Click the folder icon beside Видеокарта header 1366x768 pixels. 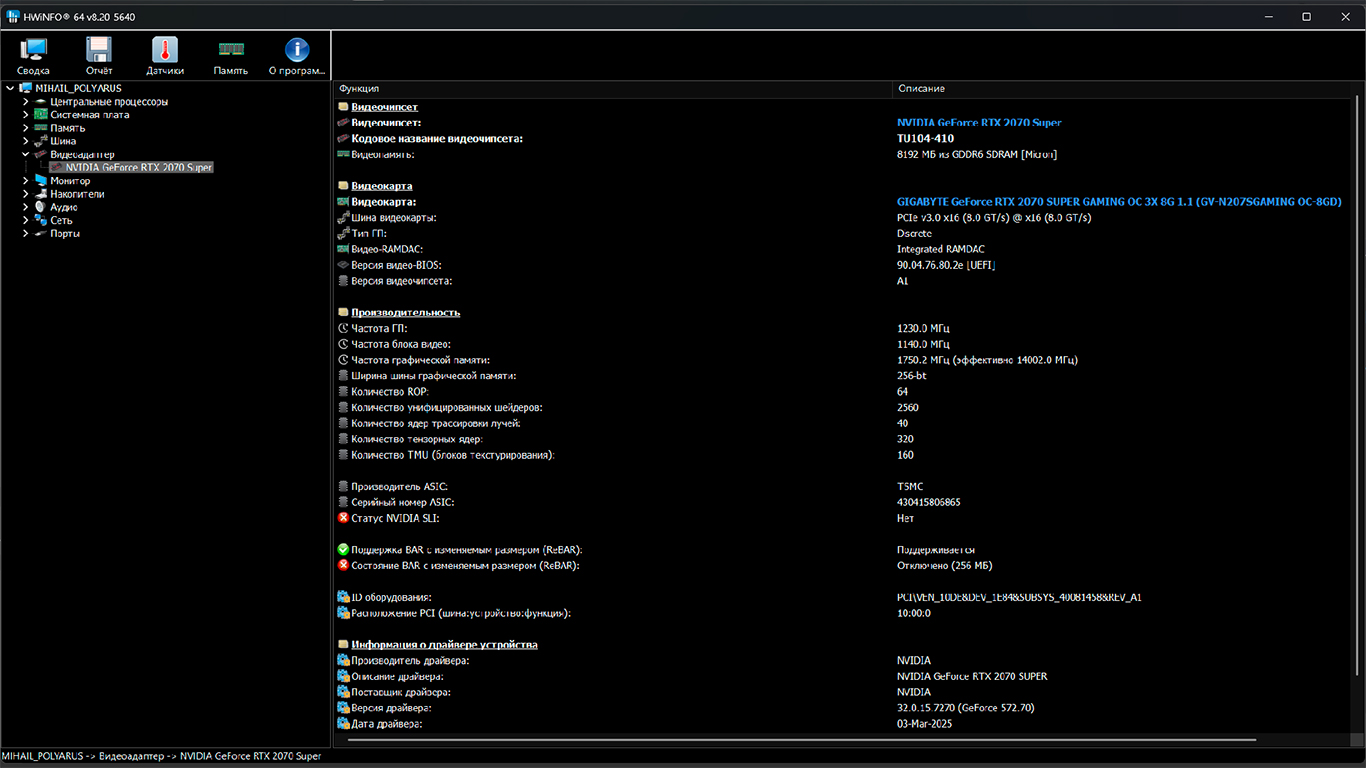click(343, 186)
